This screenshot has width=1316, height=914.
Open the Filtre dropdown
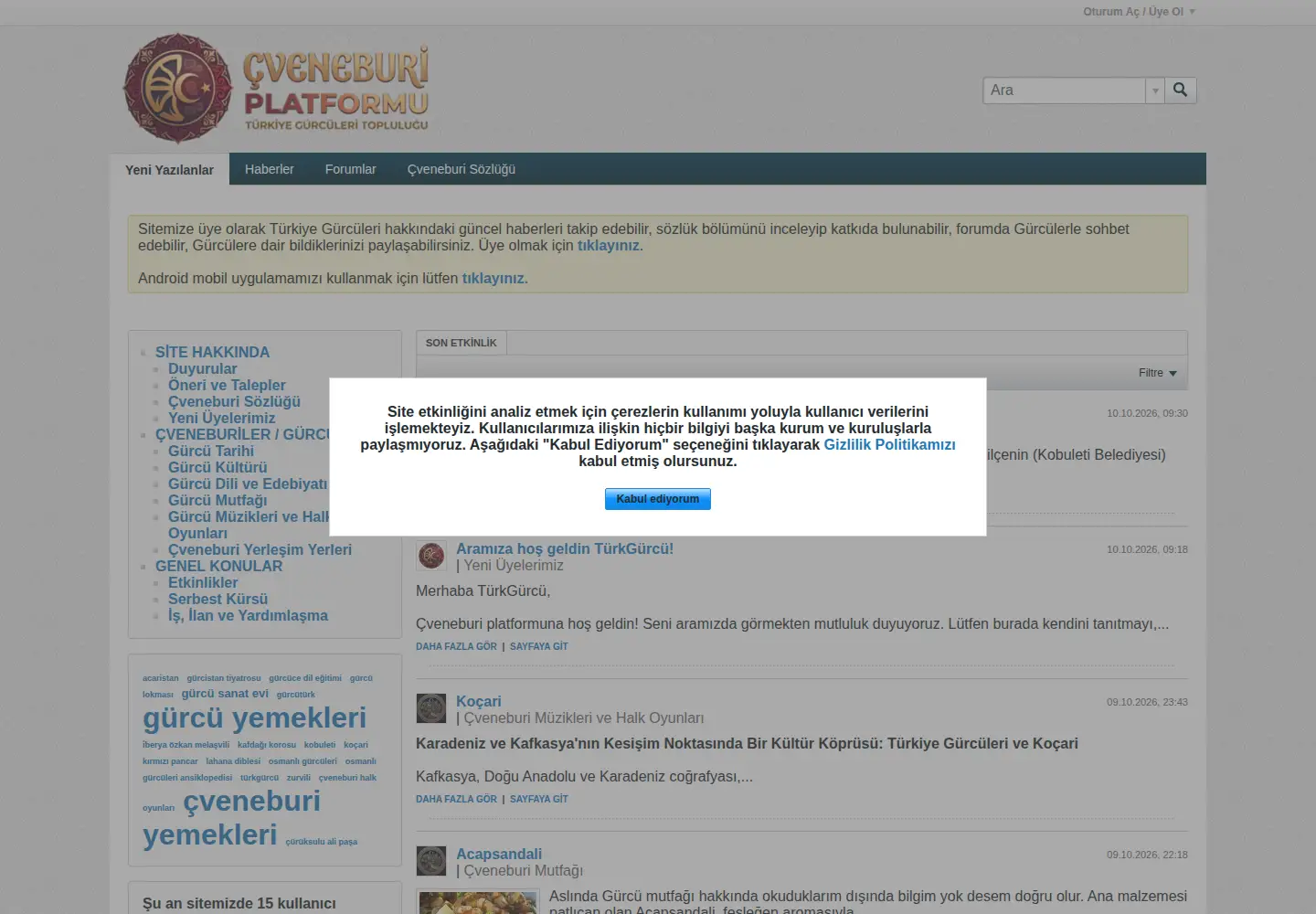(x=1157, y=373)
